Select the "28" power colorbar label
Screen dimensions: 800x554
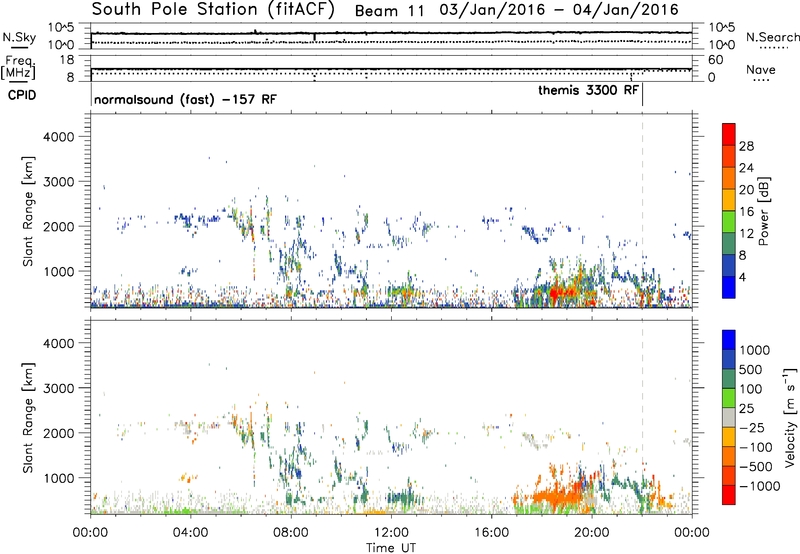coord(746,146)
